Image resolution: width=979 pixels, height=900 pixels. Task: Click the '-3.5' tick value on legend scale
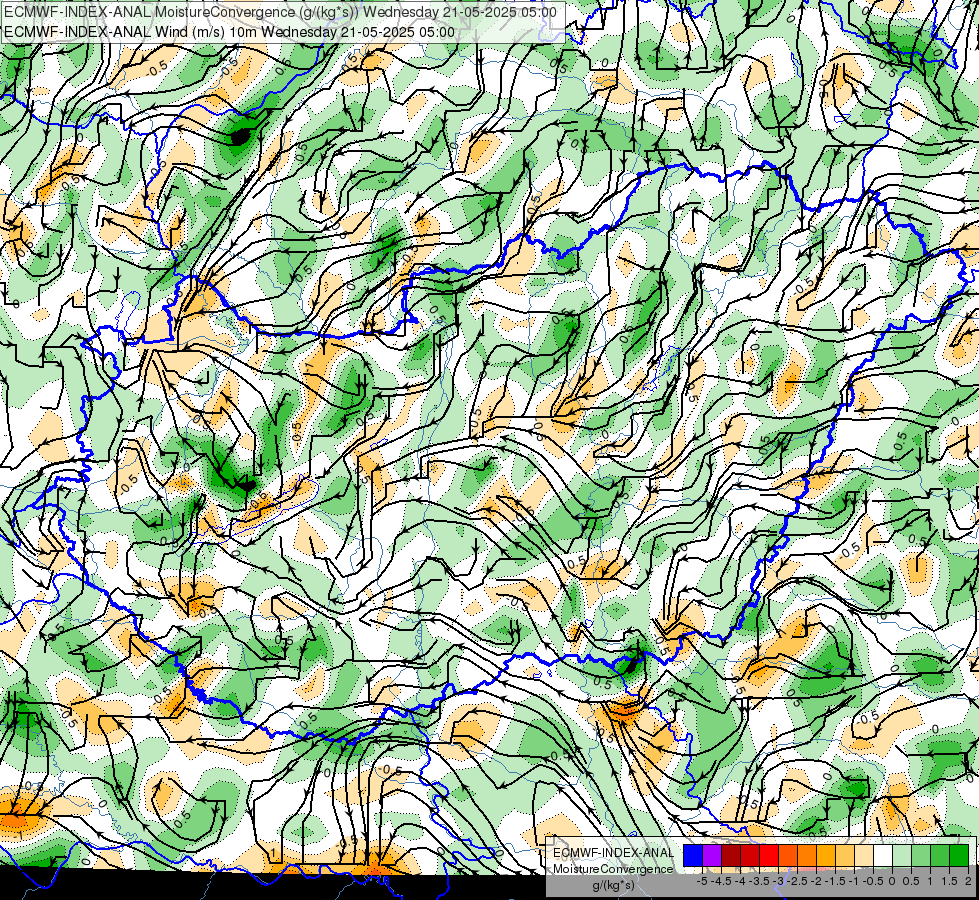759,881
